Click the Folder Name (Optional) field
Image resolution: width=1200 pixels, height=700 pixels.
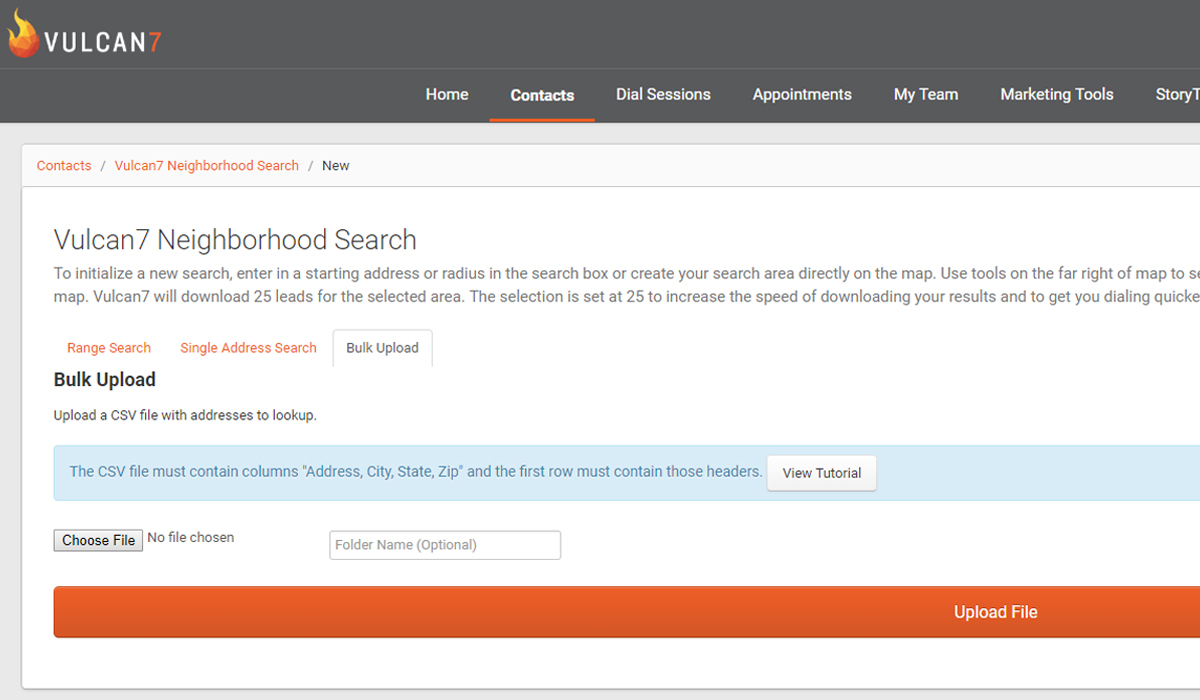445,545
